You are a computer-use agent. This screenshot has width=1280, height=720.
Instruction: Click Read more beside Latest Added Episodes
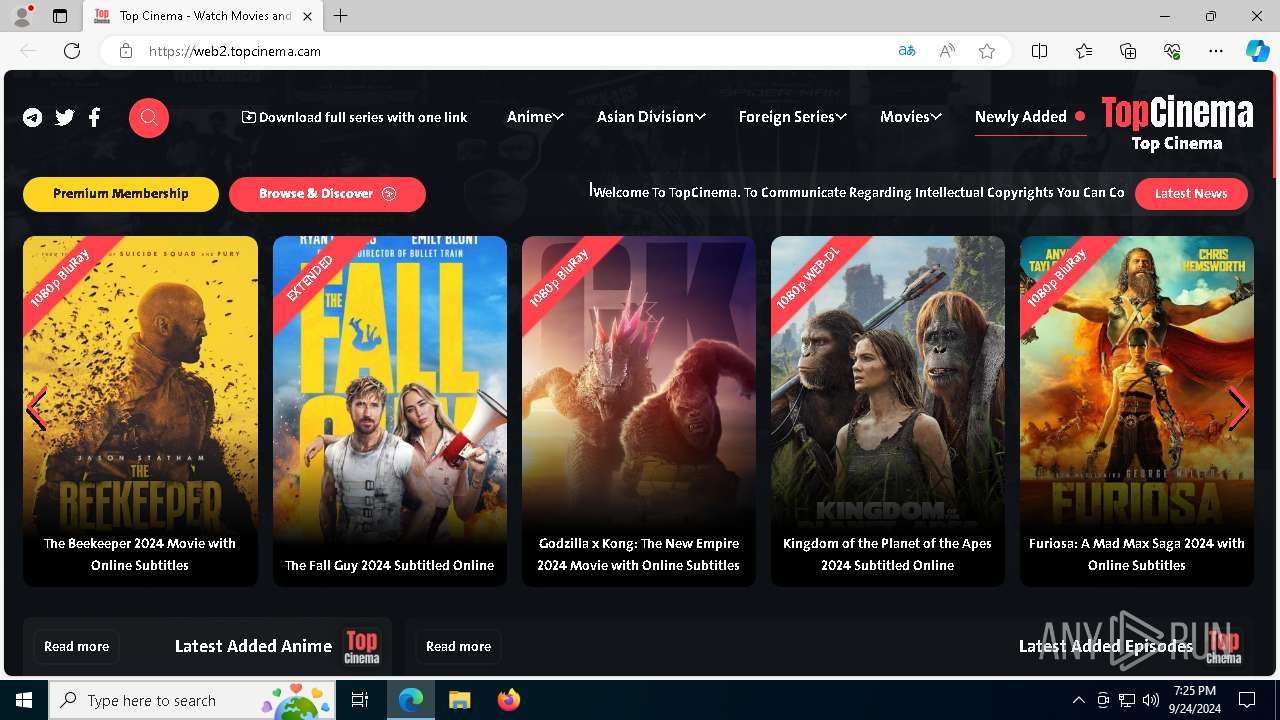click(458, 647)
